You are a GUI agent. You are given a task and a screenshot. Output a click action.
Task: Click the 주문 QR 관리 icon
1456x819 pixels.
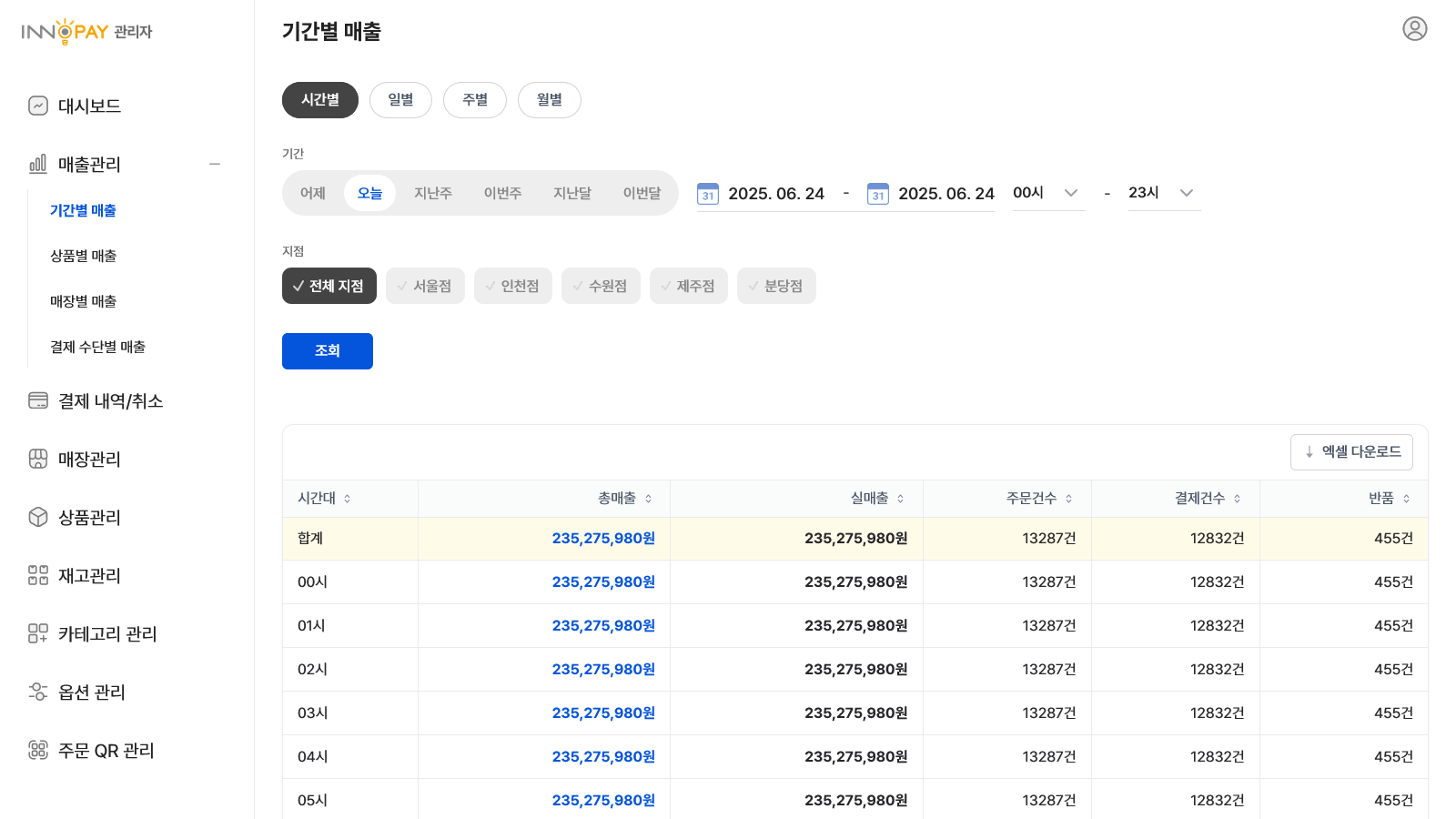click(x=38, y=750)
